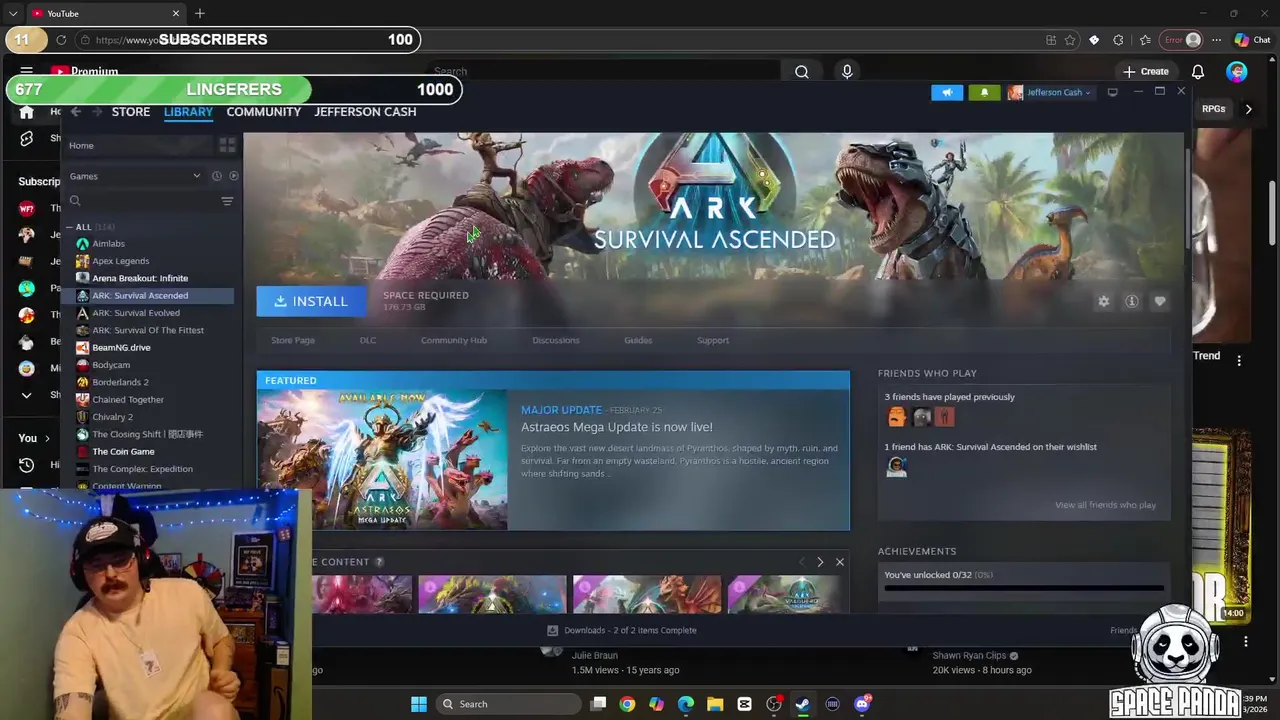This screenshot has width=1280, height=720.
Task: Click the game info icon
Action: [x=1131, y=301]
